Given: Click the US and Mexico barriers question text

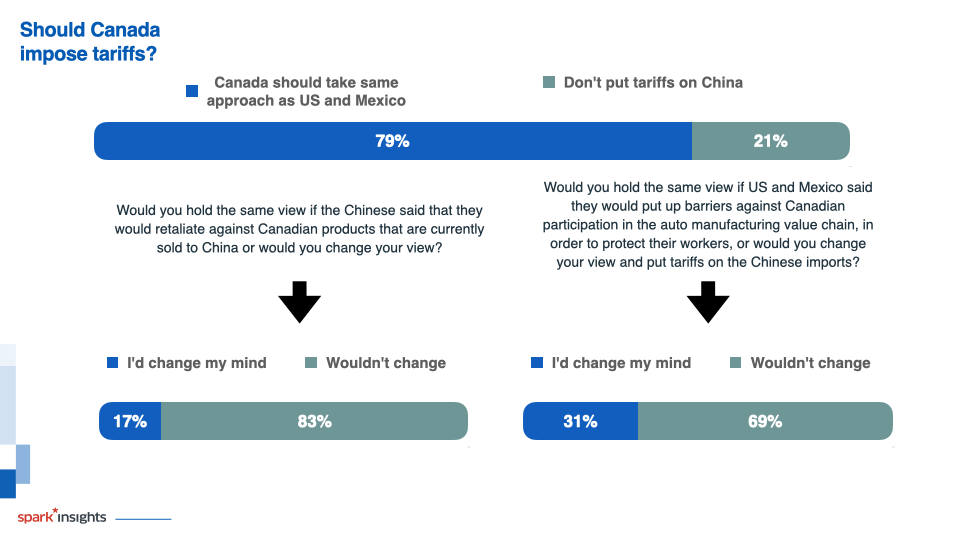Looking at the screenshot, I should [x=708, y=225].
